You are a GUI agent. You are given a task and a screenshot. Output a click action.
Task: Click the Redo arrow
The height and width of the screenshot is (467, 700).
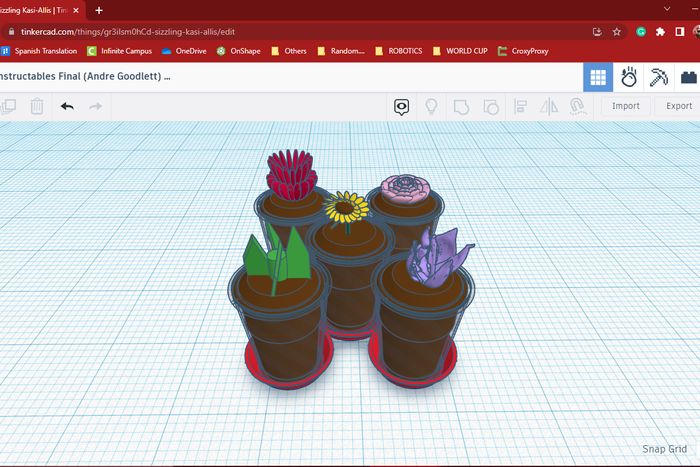coord(96,106)
